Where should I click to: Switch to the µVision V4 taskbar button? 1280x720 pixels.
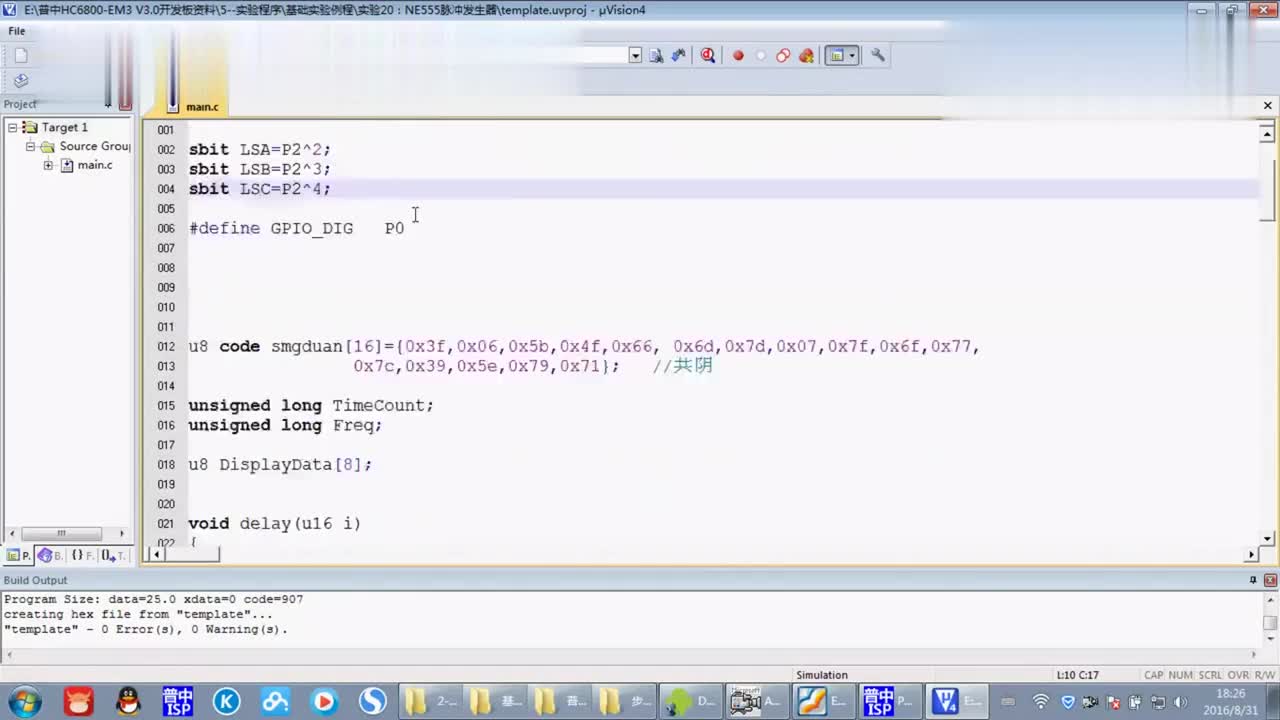point(958,702)
